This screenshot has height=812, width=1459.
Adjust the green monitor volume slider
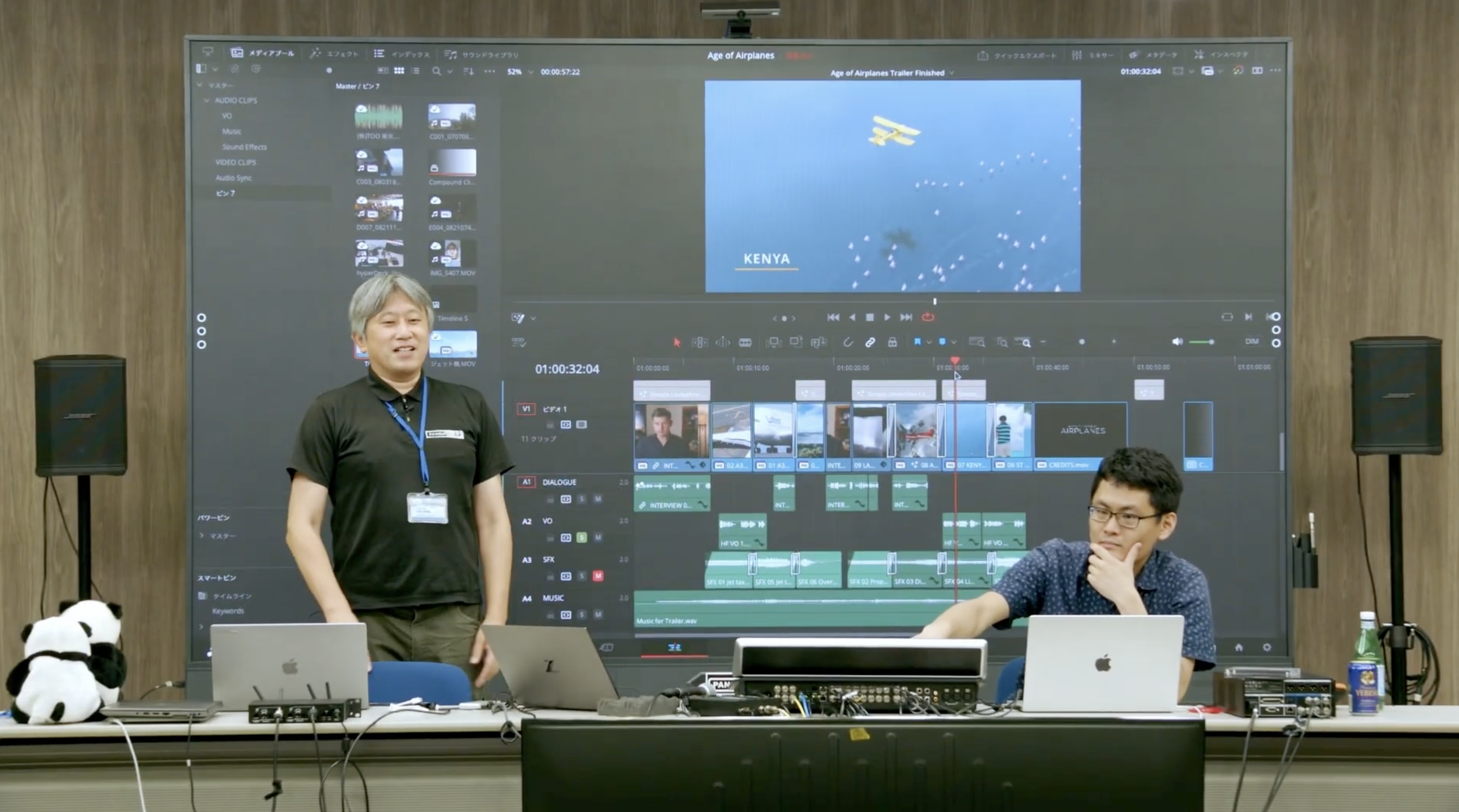pyautogui.click(x=1202, y=342)
